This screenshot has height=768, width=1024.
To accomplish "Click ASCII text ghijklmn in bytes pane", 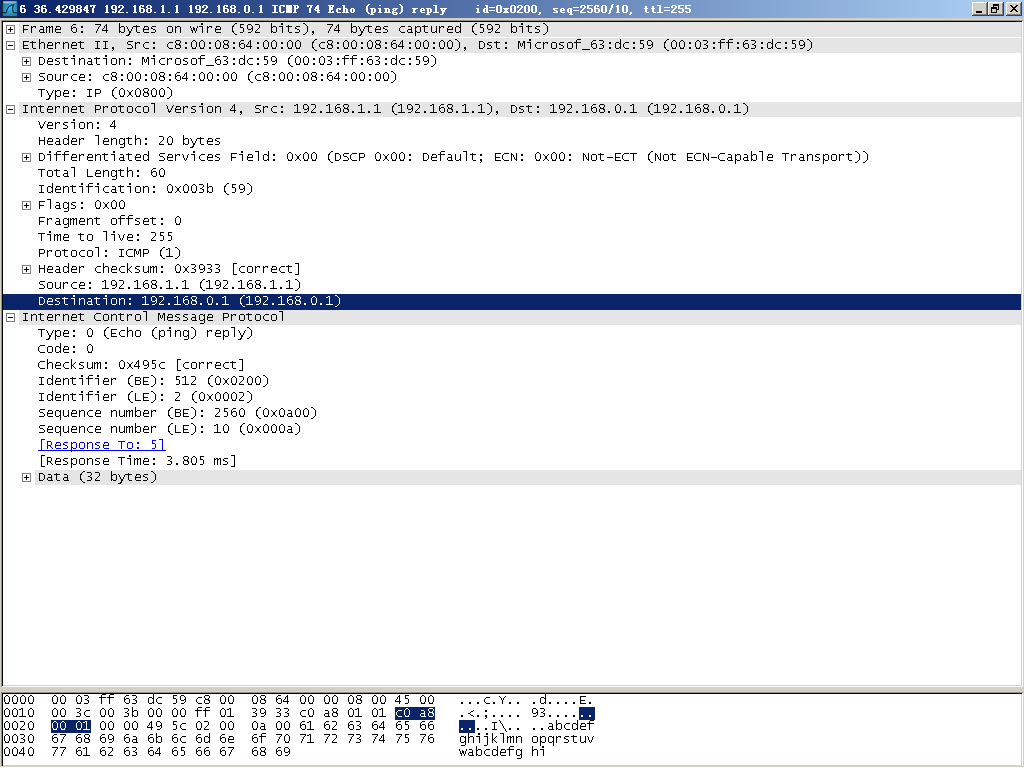I will 490,739.
